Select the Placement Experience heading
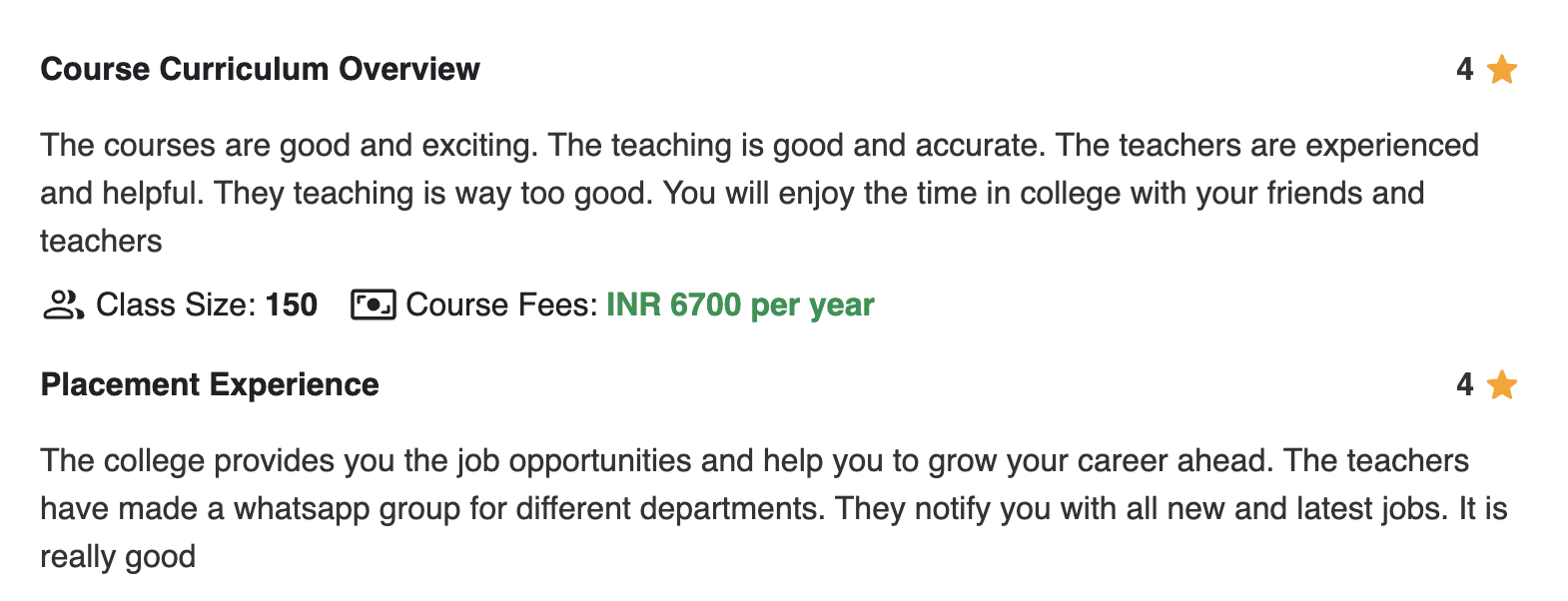 210,384
